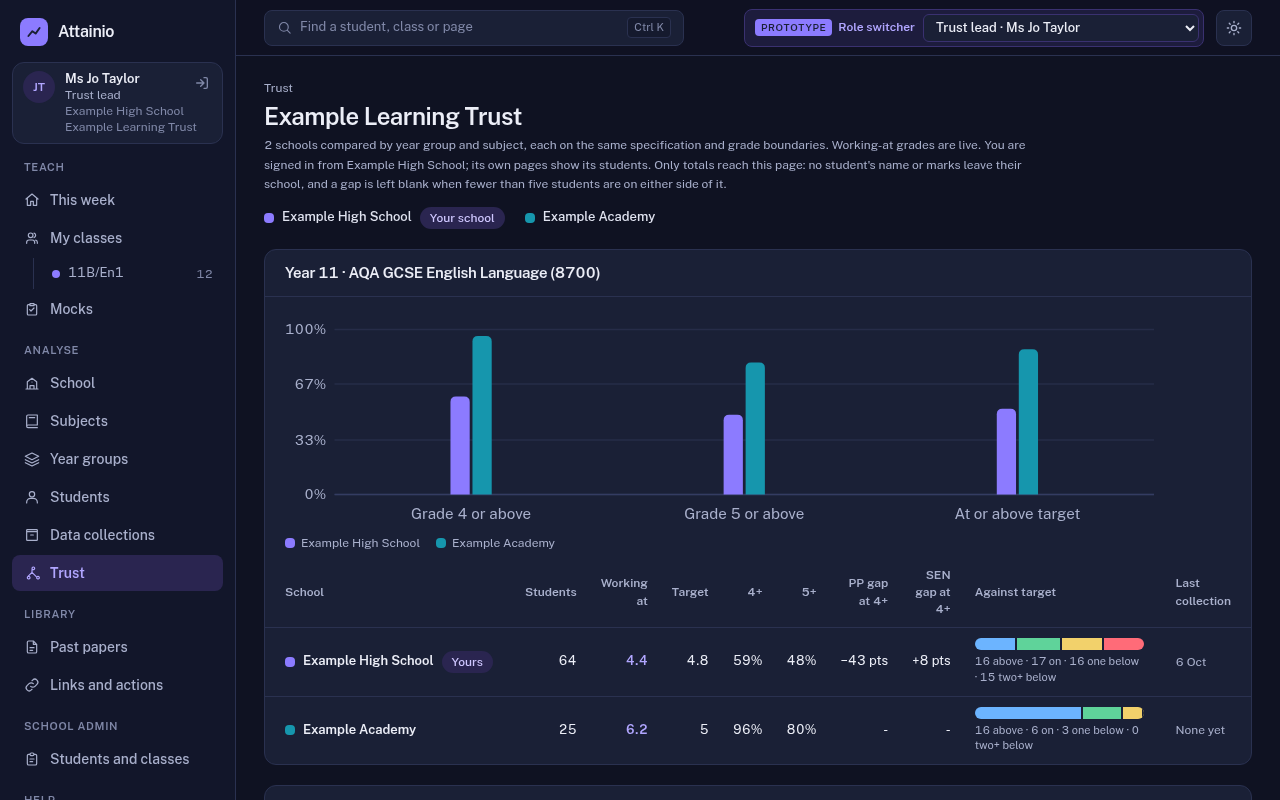Go to the My classes page
Screen dimensions: 1280x800
117,238
